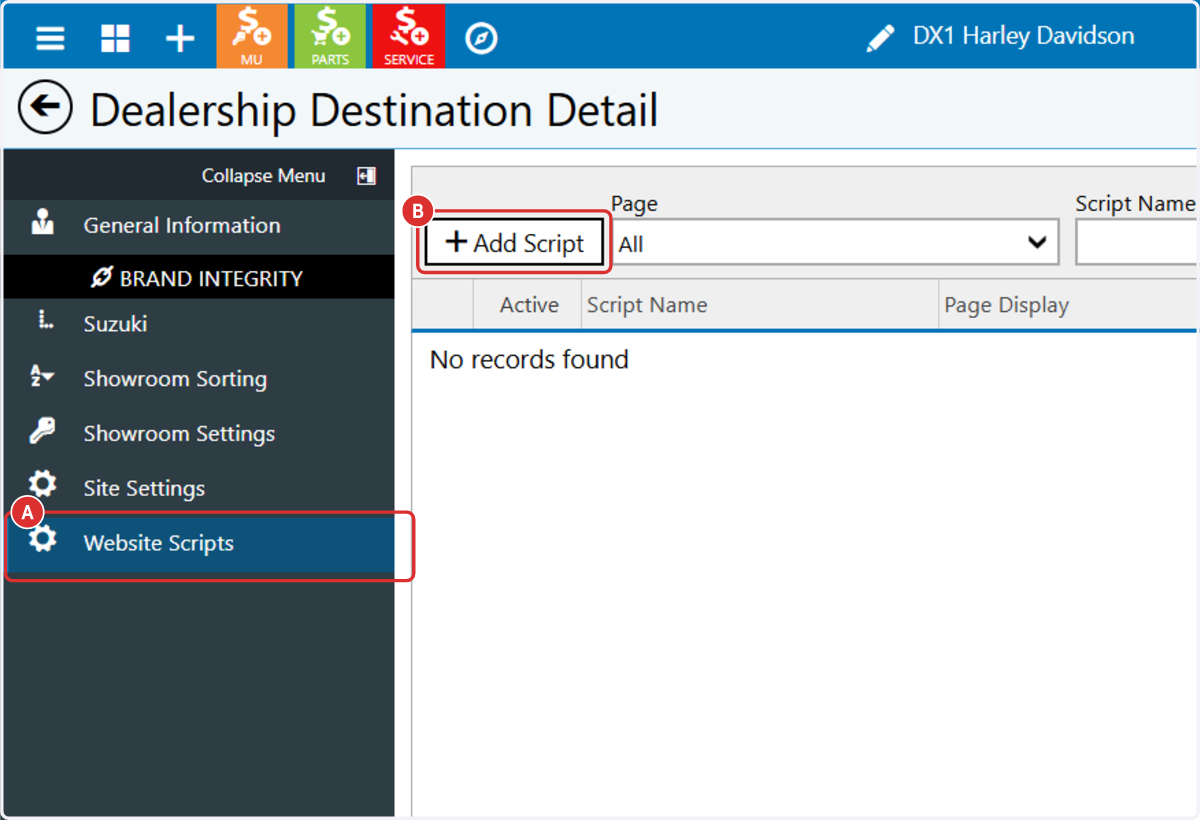Click the Script Name filter field
The height and width of the screenshot is (820, 1200).
1136,243
